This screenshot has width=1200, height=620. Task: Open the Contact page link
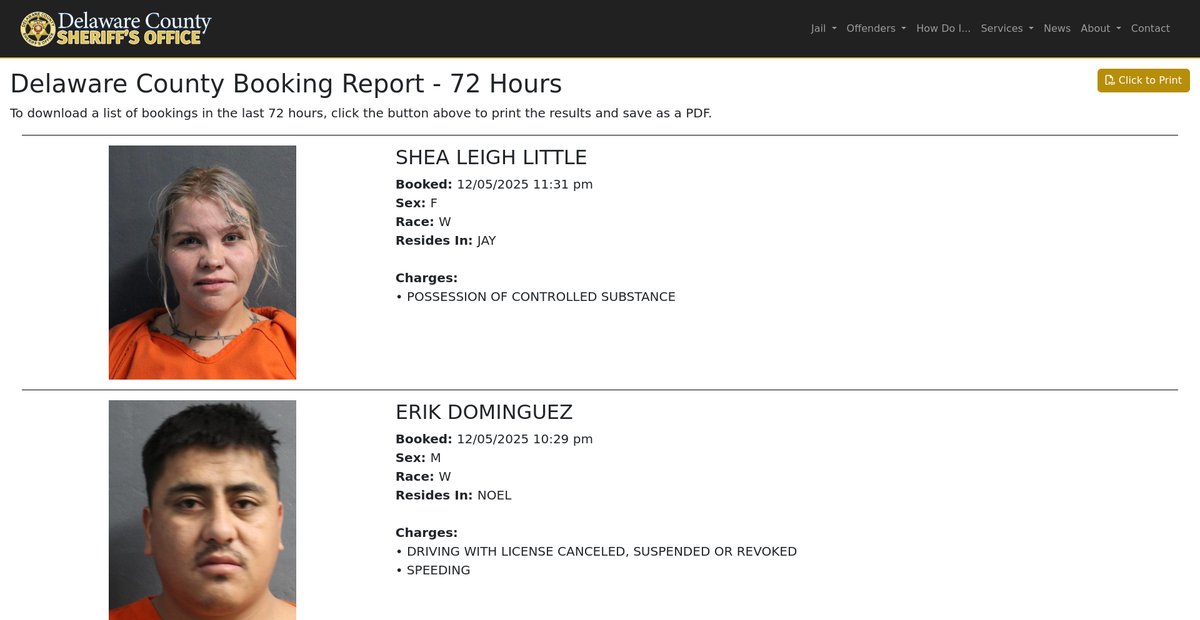1150,28
